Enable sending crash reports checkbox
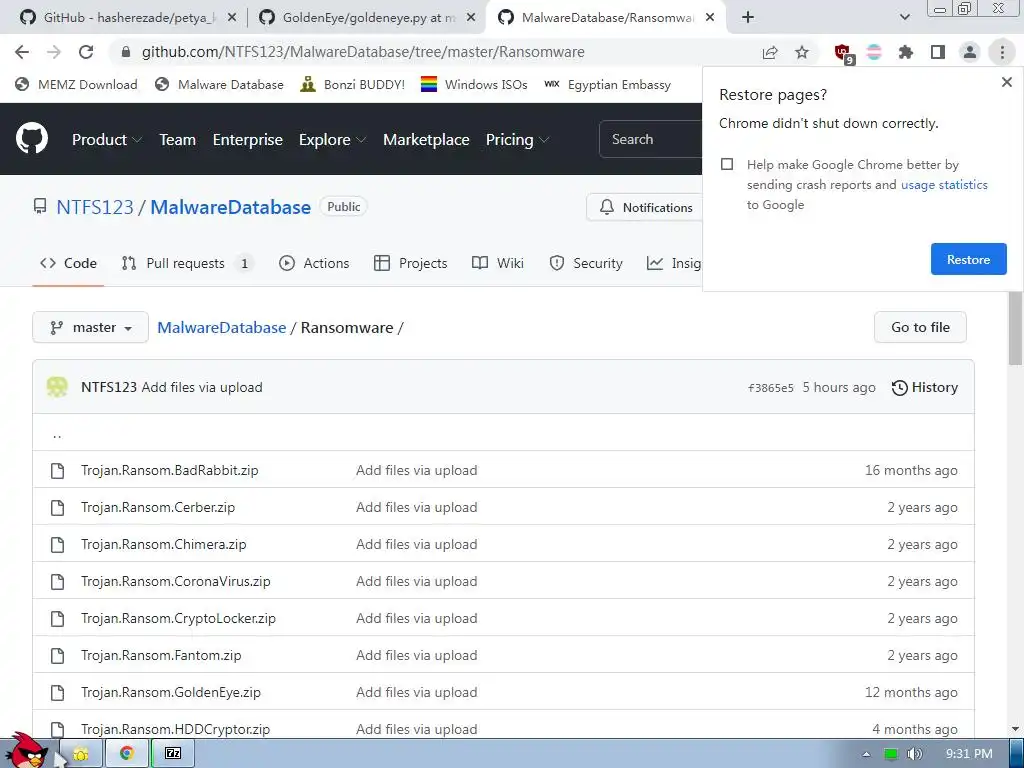 tap(727, 164)
